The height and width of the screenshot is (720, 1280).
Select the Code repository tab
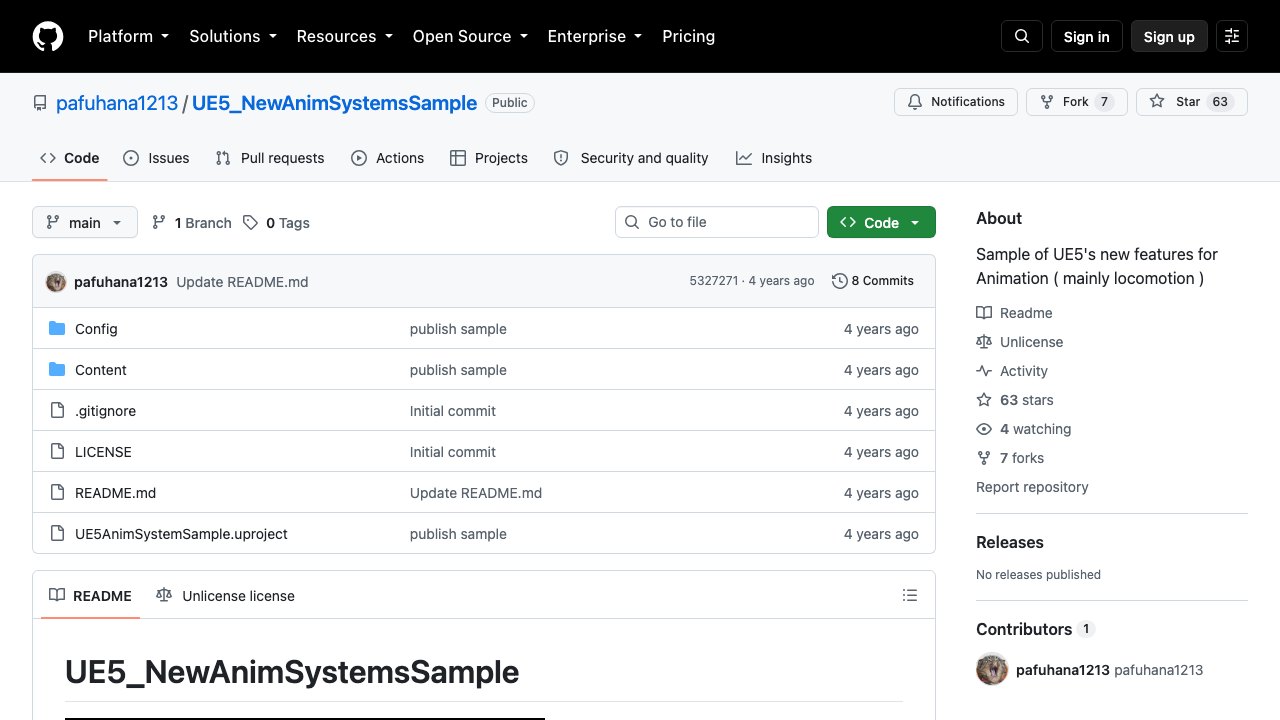(70, 158)
